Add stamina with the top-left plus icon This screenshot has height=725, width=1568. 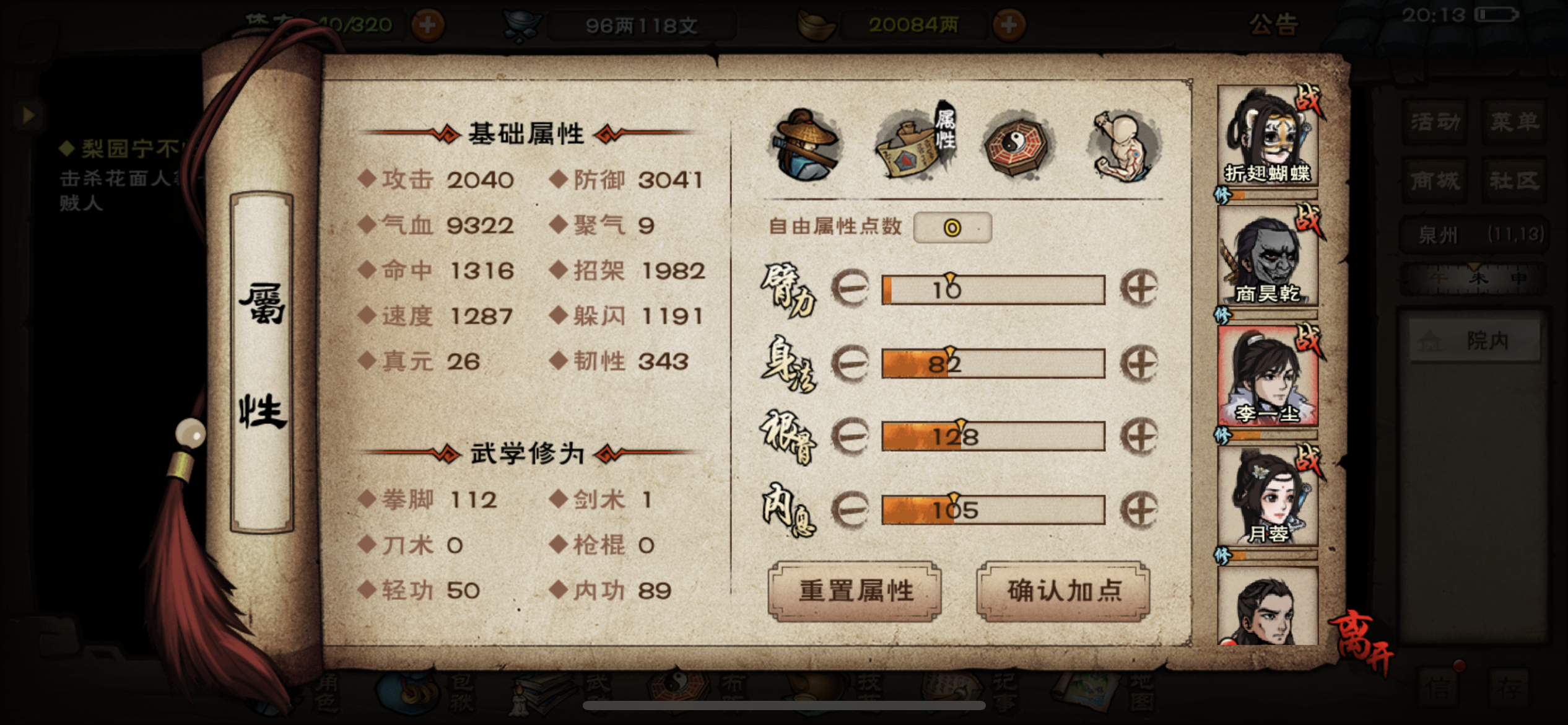[427, 25]
